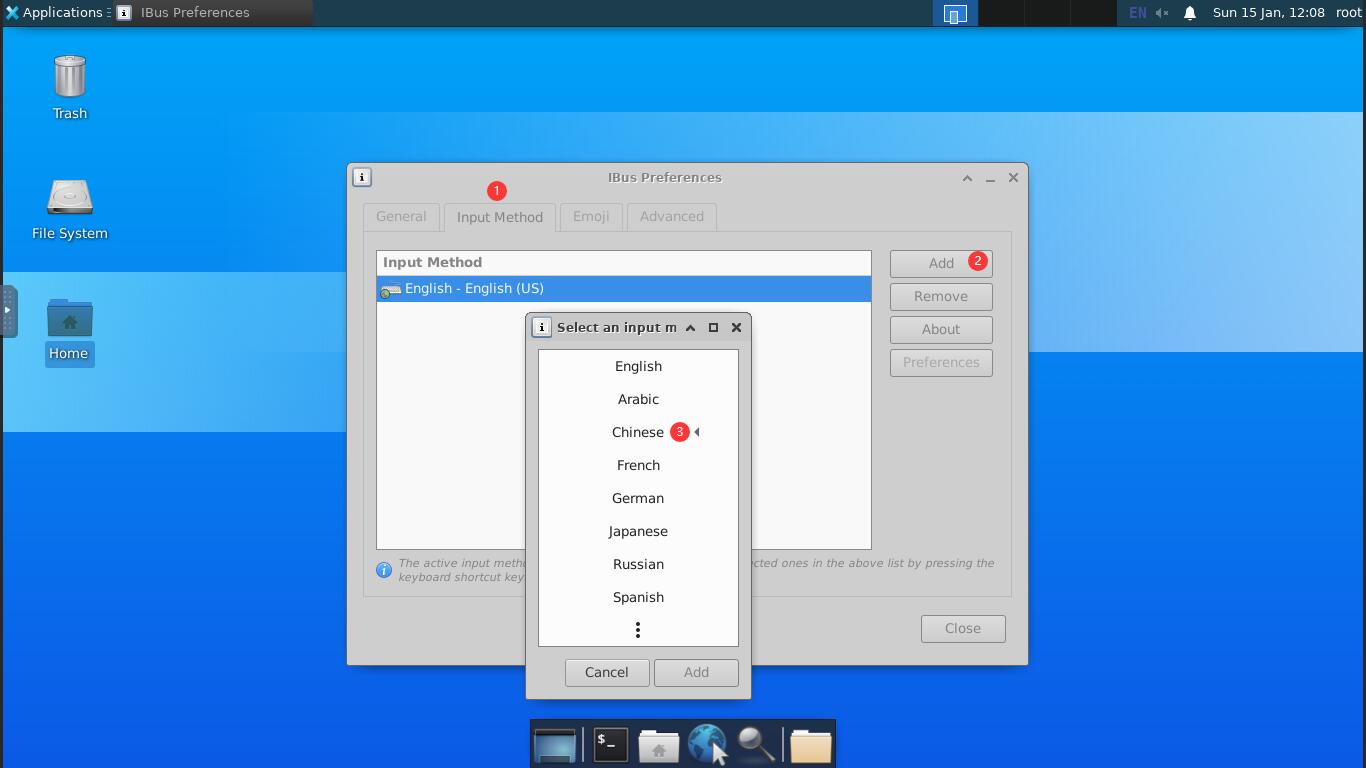Image resolution: width=1366 pixels, height=768 pixels.
Task: Select English in the language list
Action: 638,366
